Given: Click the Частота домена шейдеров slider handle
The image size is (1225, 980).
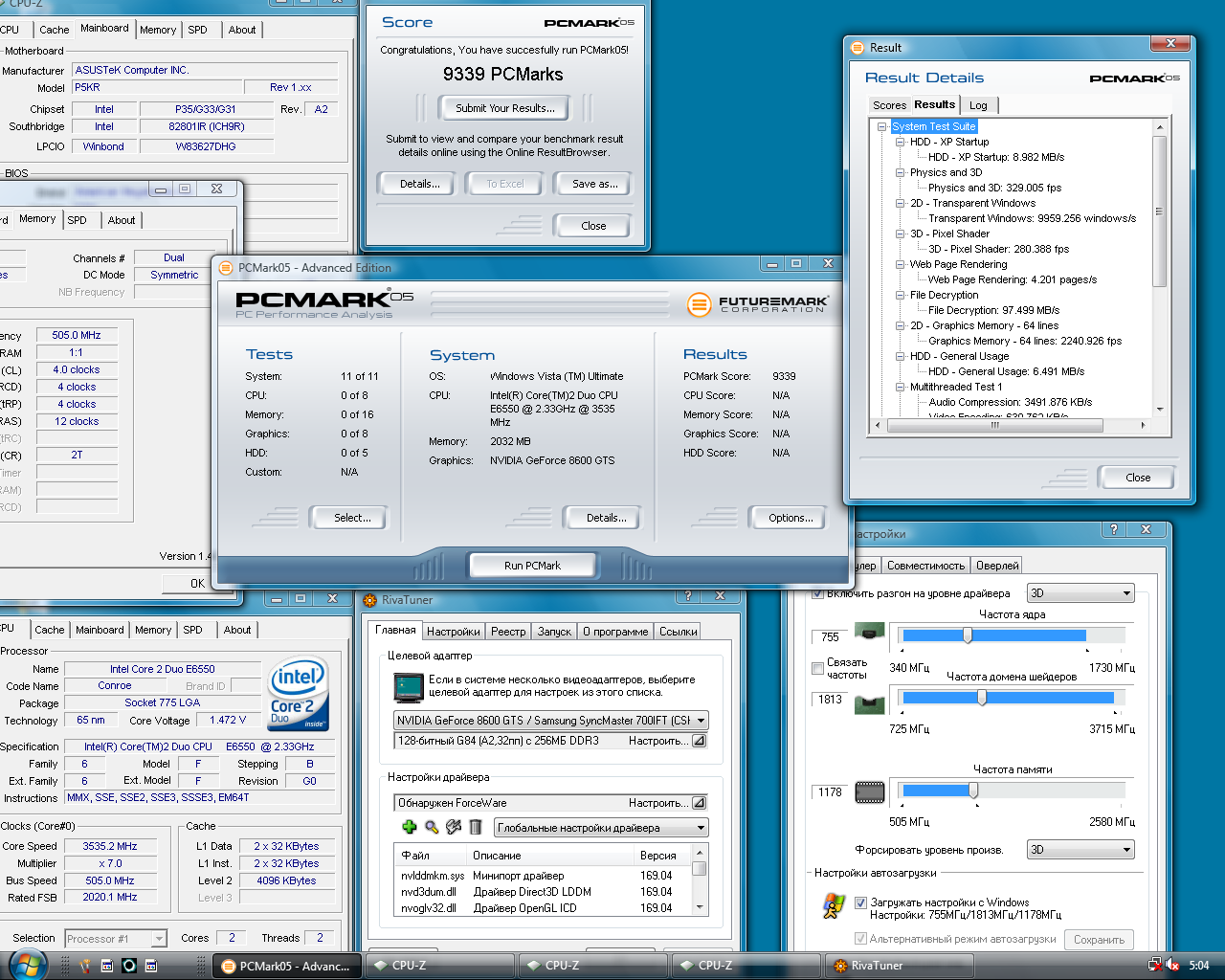Looking at the screenshot, I should [x=982, y=699].
